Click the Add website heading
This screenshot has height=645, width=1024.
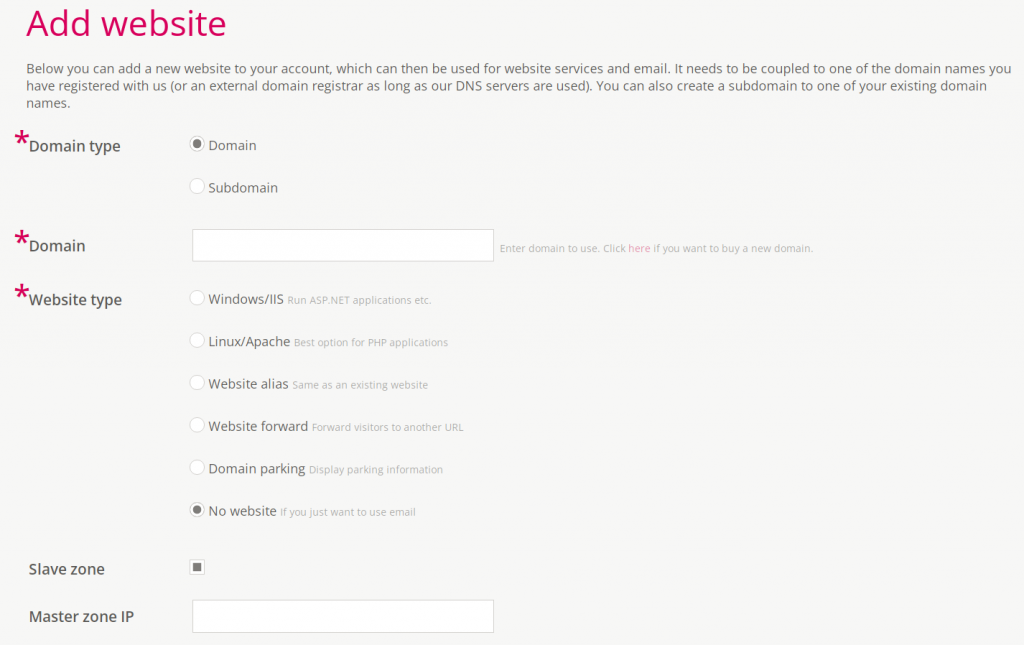click(125, 23)
